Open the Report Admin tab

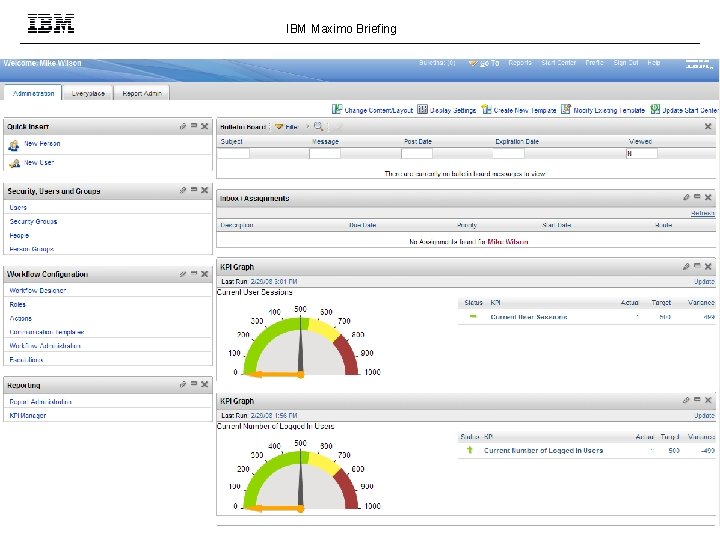(x=142, y=93)
